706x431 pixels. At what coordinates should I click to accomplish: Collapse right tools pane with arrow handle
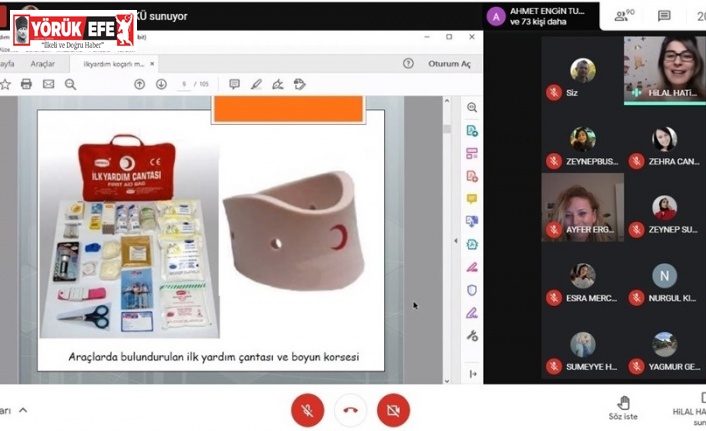click(x=456, y=241)
